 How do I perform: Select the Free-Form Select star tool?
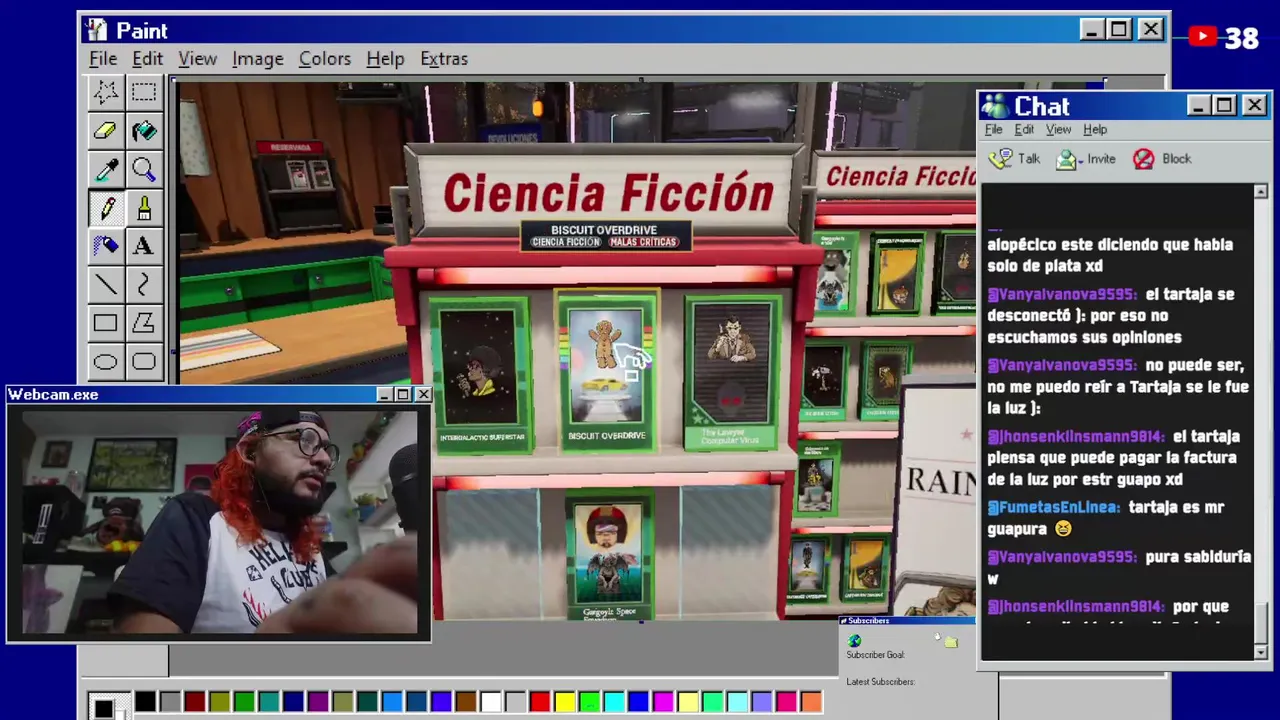pyautogui.click(x=105, y=92)
